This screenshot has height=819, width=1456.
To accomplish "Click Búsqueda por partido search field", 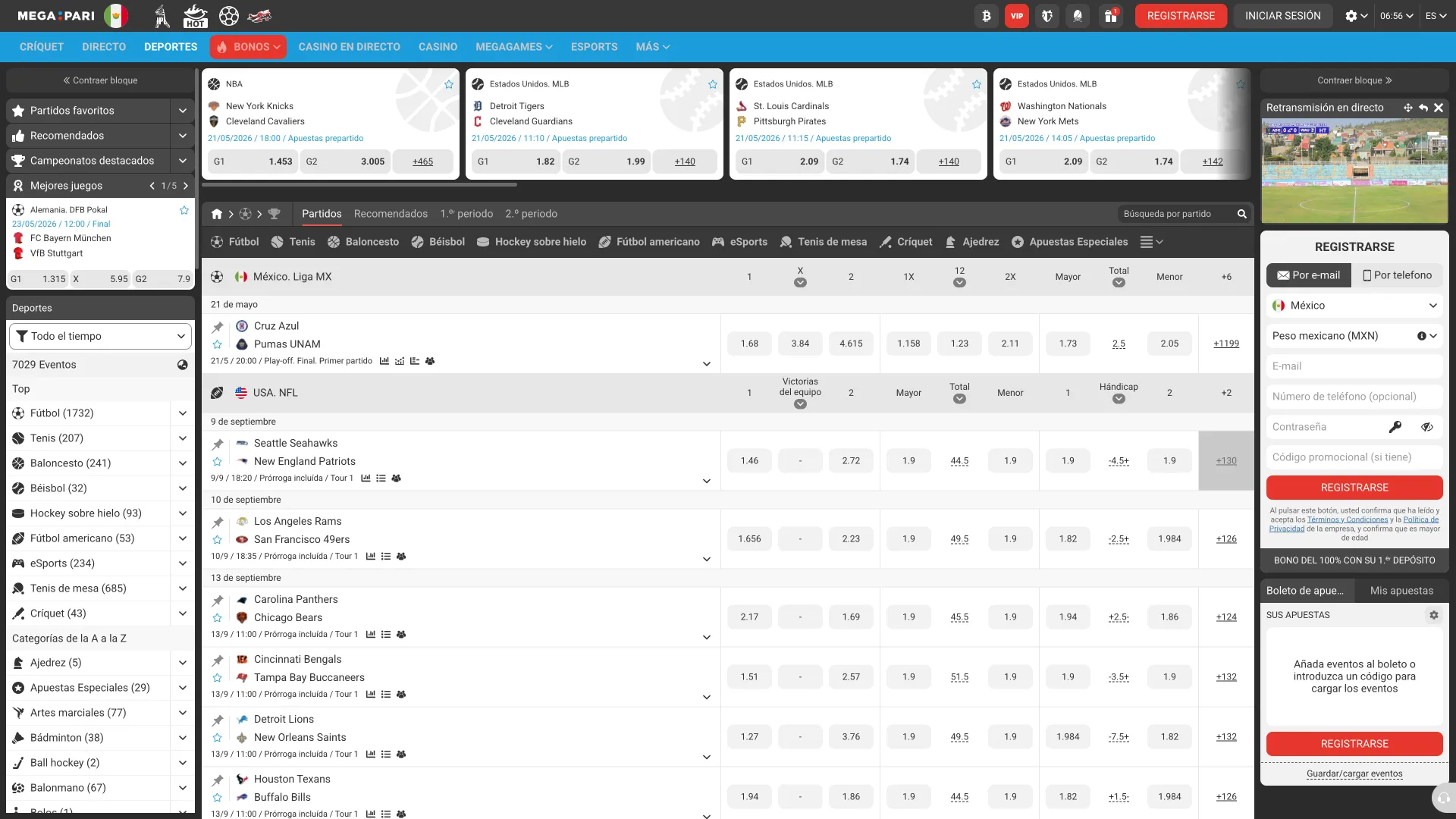I will 1175,214.
